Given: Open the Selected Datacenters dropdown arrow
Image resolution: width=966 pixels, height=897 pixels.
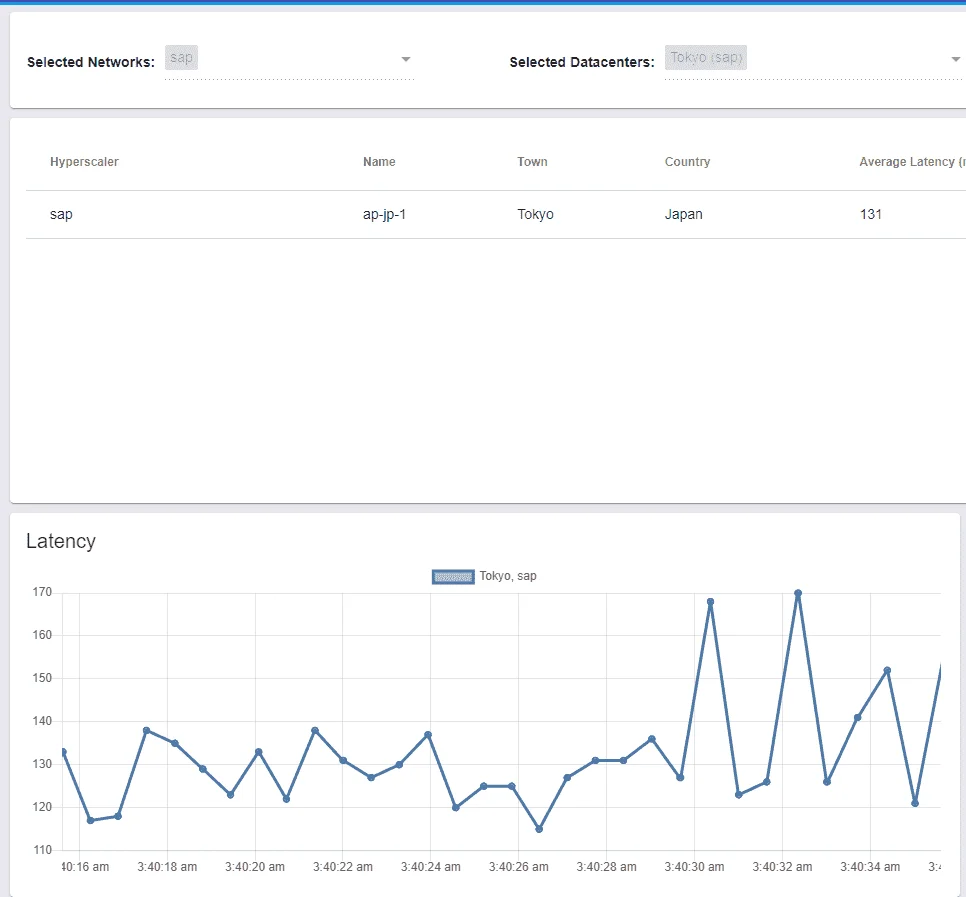Looking at the screenshot, I should tap(955, 59).
